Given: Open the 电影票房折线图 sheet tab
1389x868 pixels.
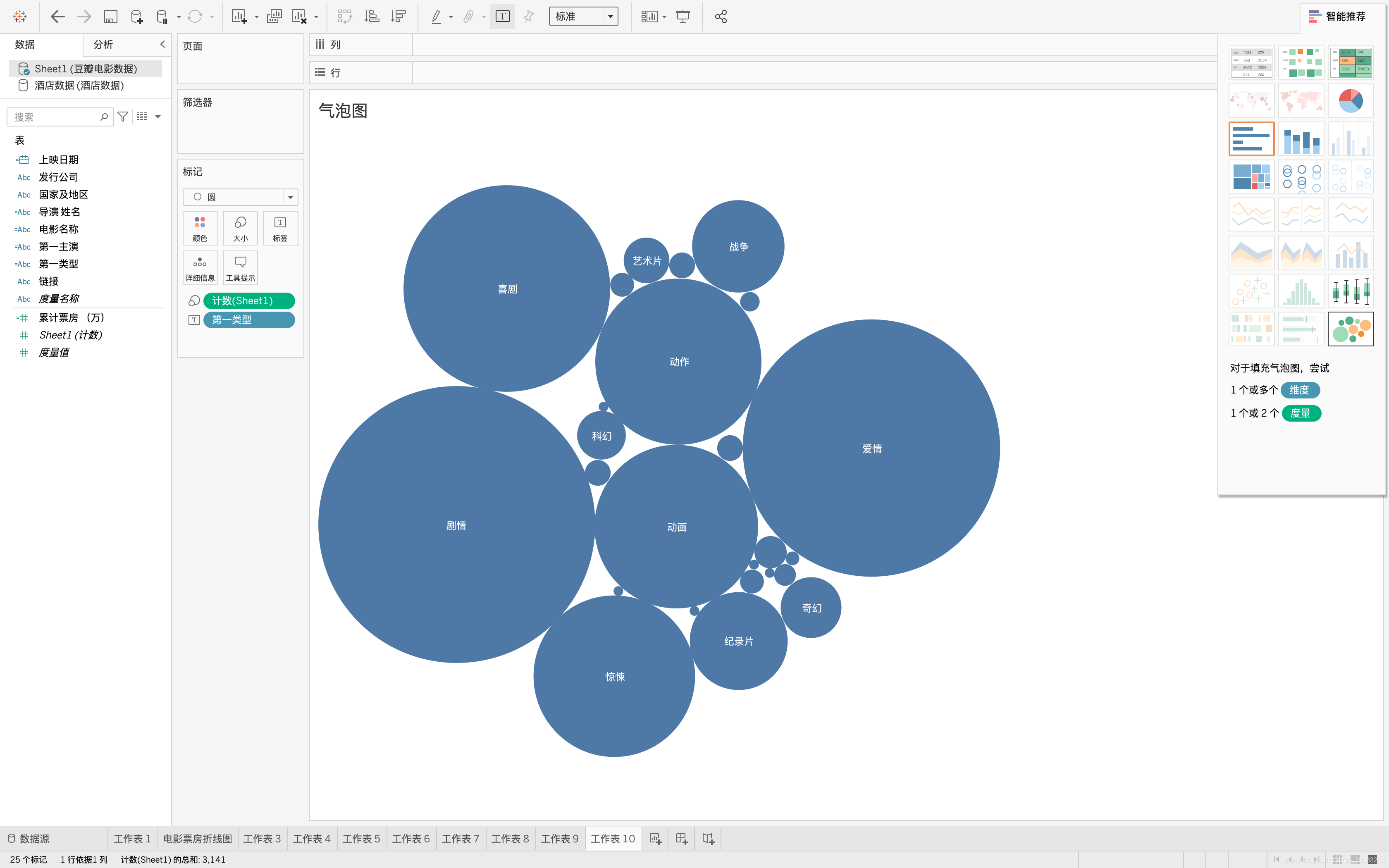Looking at the screenshot, I should click(x=198, y=839).
